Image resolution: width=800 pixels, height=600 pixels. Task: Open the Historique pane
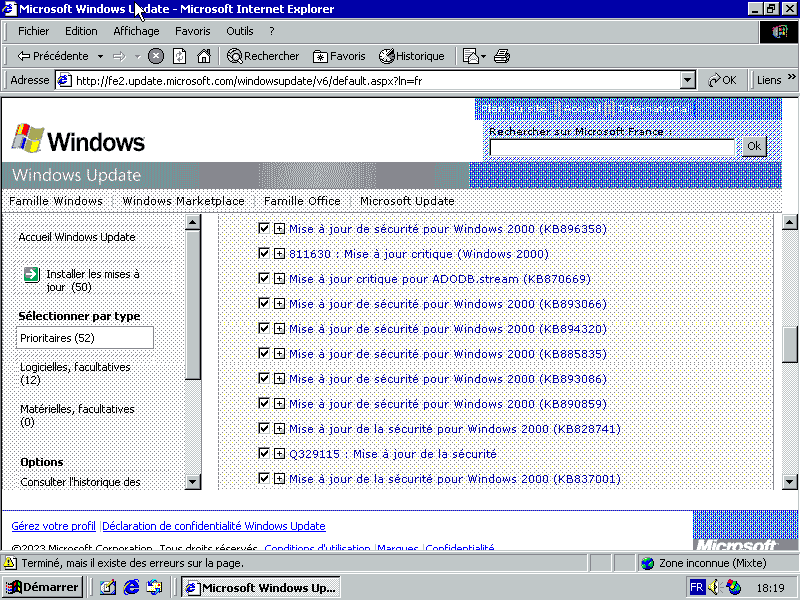[412, 56]
